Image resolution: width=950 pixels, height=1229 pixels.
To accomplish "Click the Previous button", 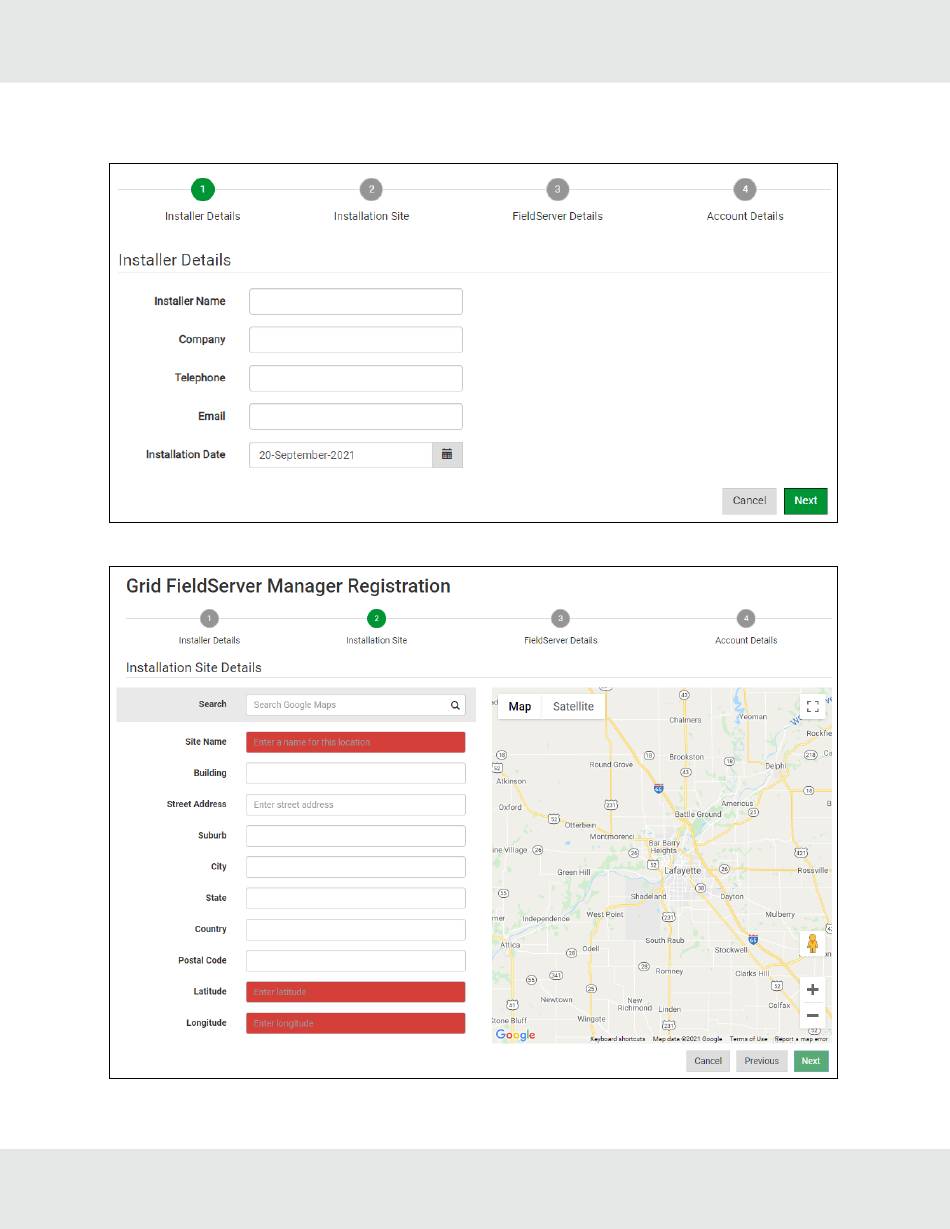I will click(x=762, y=1061).
